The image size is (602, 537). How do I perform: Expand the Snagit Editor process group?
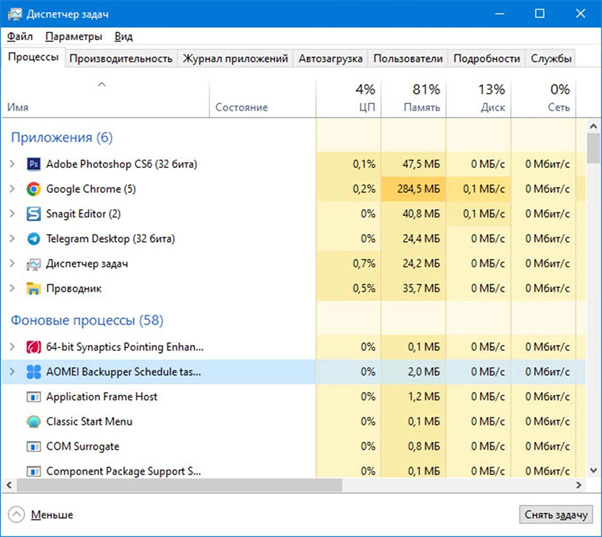[12, 214]
